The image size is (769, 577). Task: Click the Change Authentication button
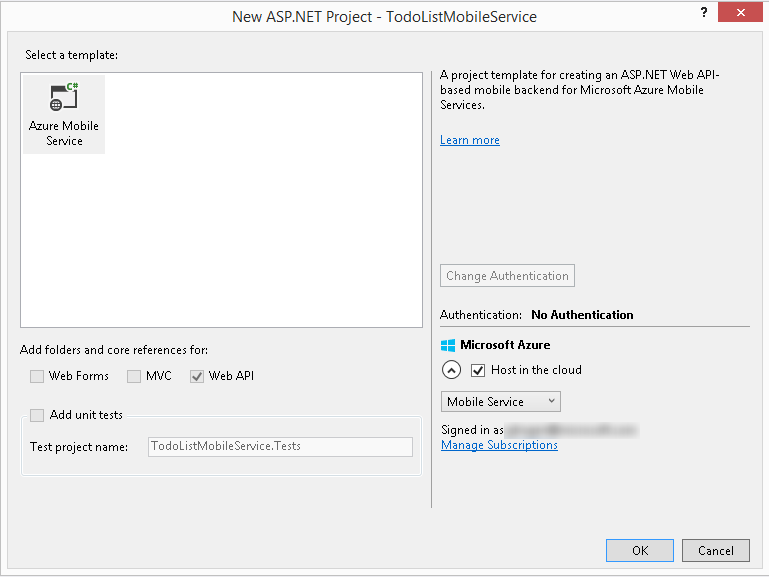click(507, 276)
